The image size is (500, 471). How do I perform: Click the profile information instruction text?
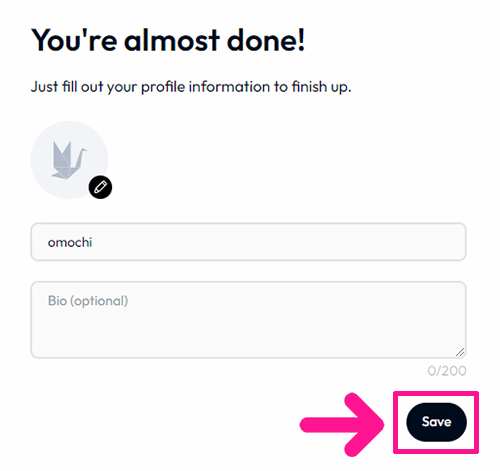pos(191,87)
